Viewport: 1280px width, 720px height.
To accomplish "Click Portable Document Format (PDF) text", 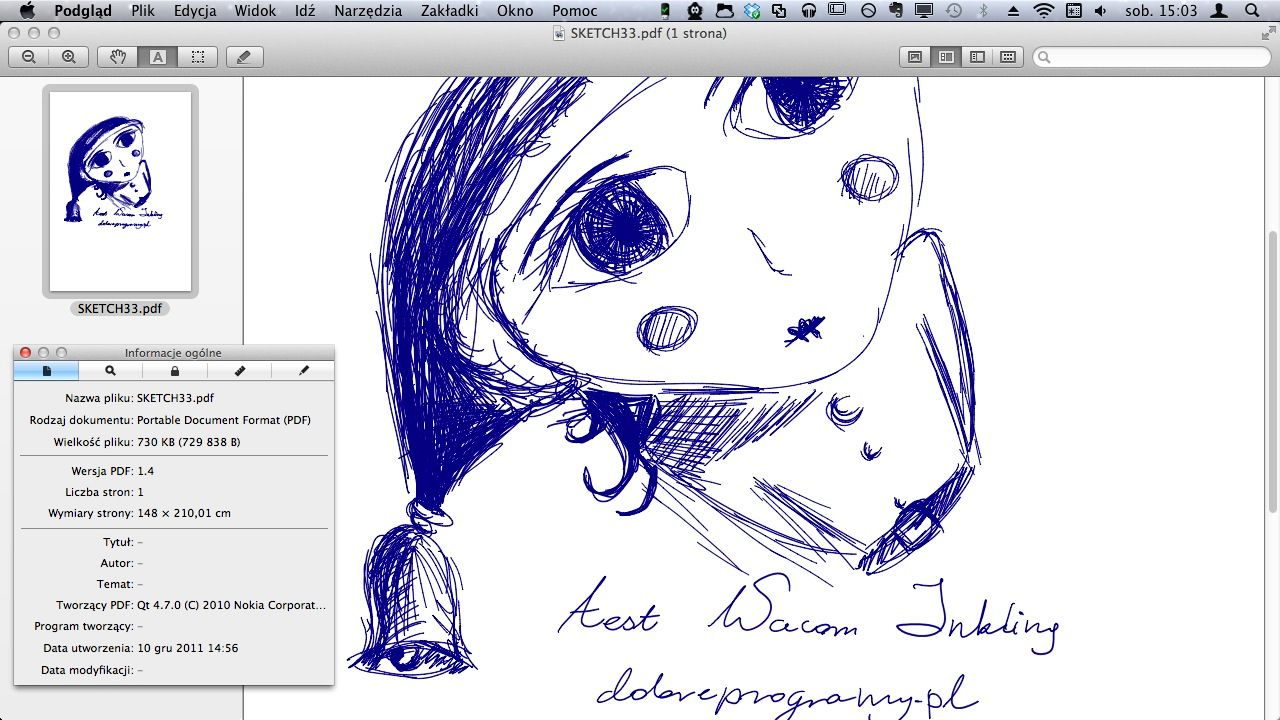I will tap(223, 420).
